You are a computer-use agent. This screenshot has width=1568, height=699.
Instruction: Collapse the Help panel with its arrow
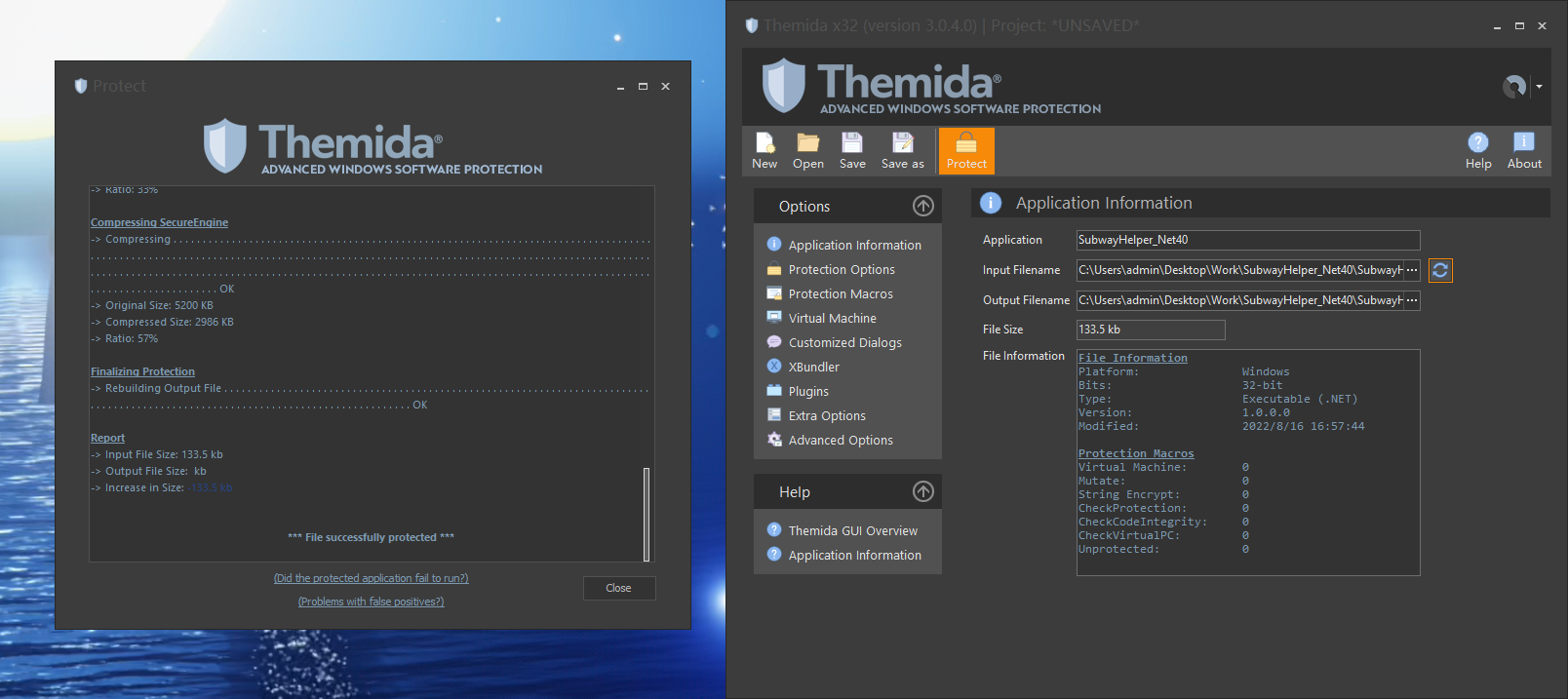tap(923, 491)
